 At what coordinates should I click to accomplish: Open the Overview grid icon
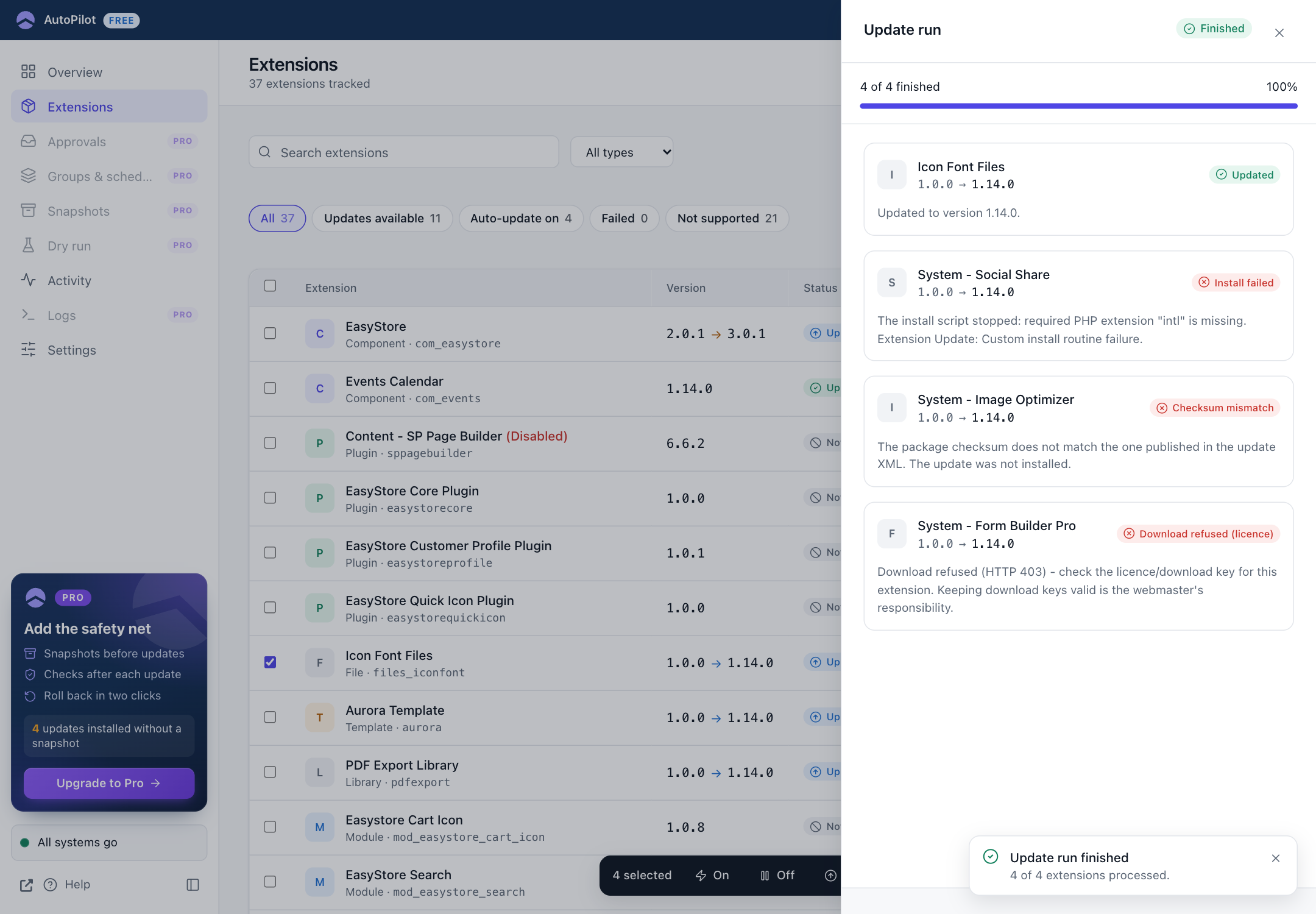(28, 72)
